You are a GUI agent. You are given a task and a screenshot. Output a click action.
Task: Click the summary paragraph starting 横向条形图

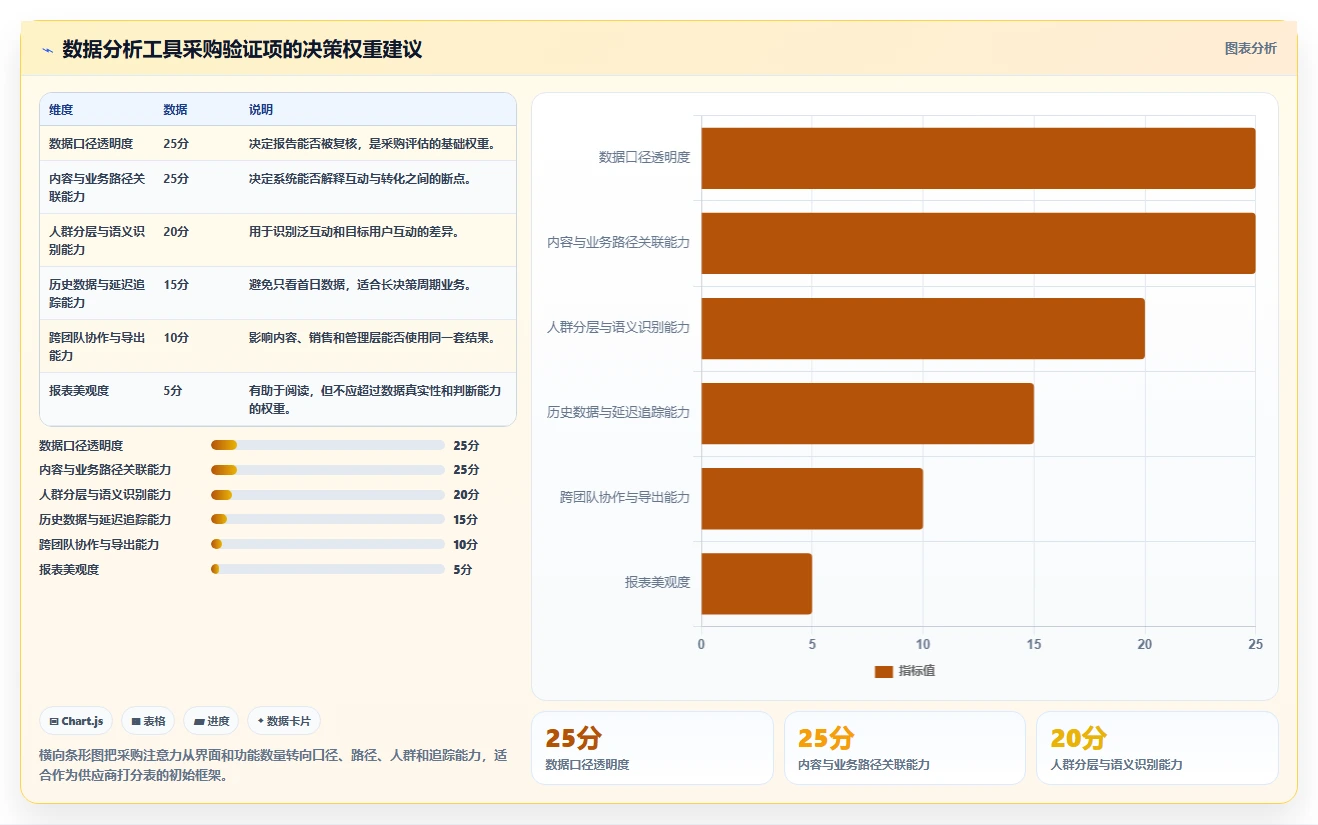(273, 765)
